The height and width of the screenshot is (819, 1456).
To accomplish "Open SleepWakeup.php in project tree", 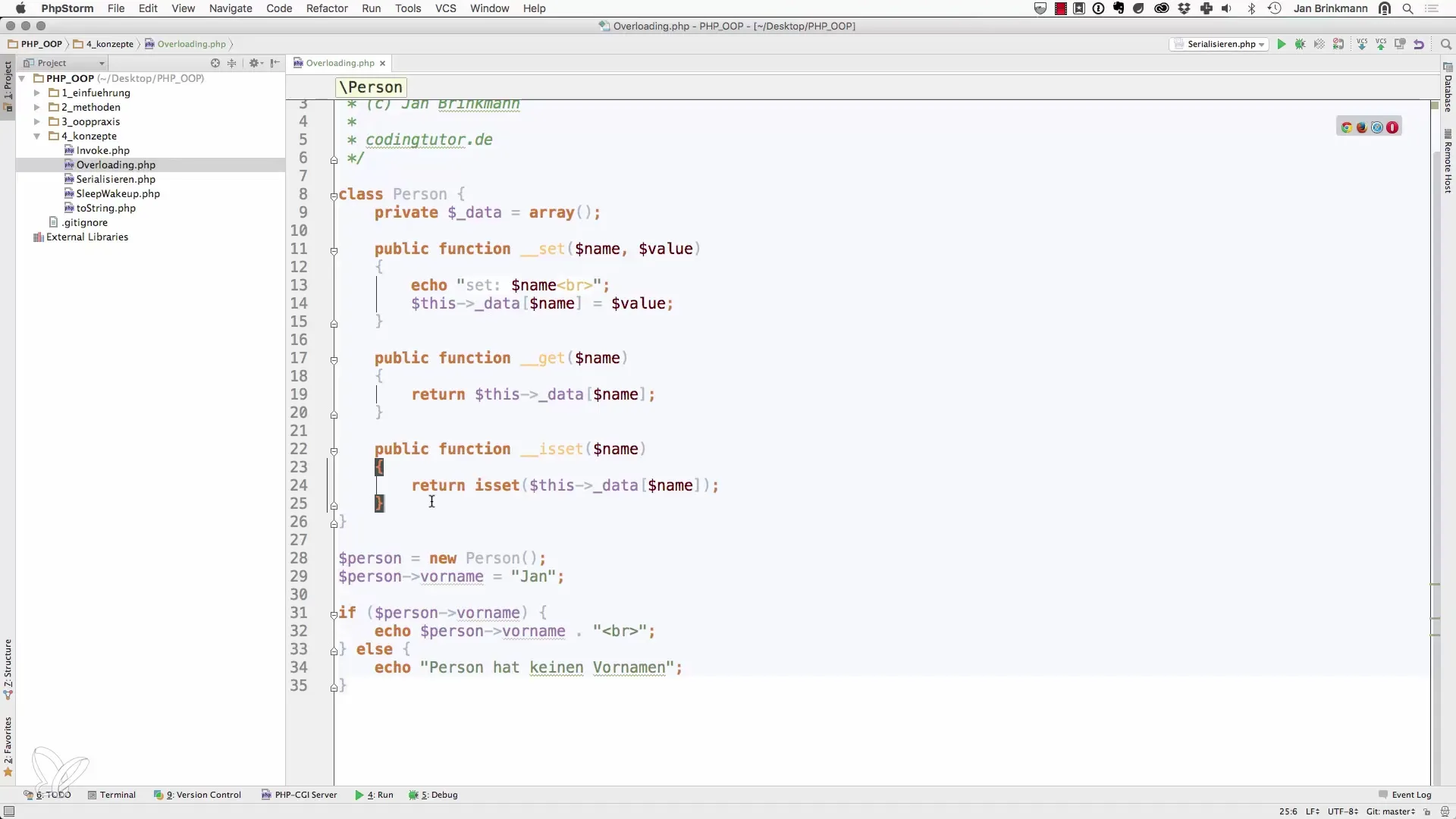I will [x=112, y=193].
